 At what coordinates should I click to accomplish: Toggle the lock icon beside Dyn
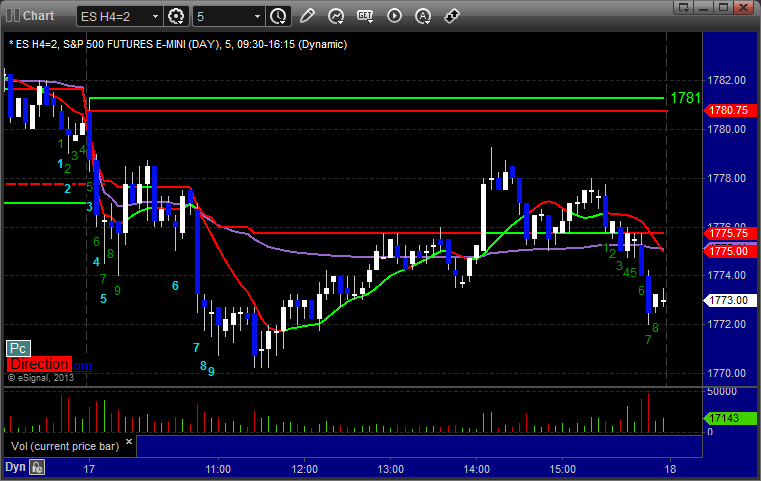pyautogui.click(x=37, y=467)
